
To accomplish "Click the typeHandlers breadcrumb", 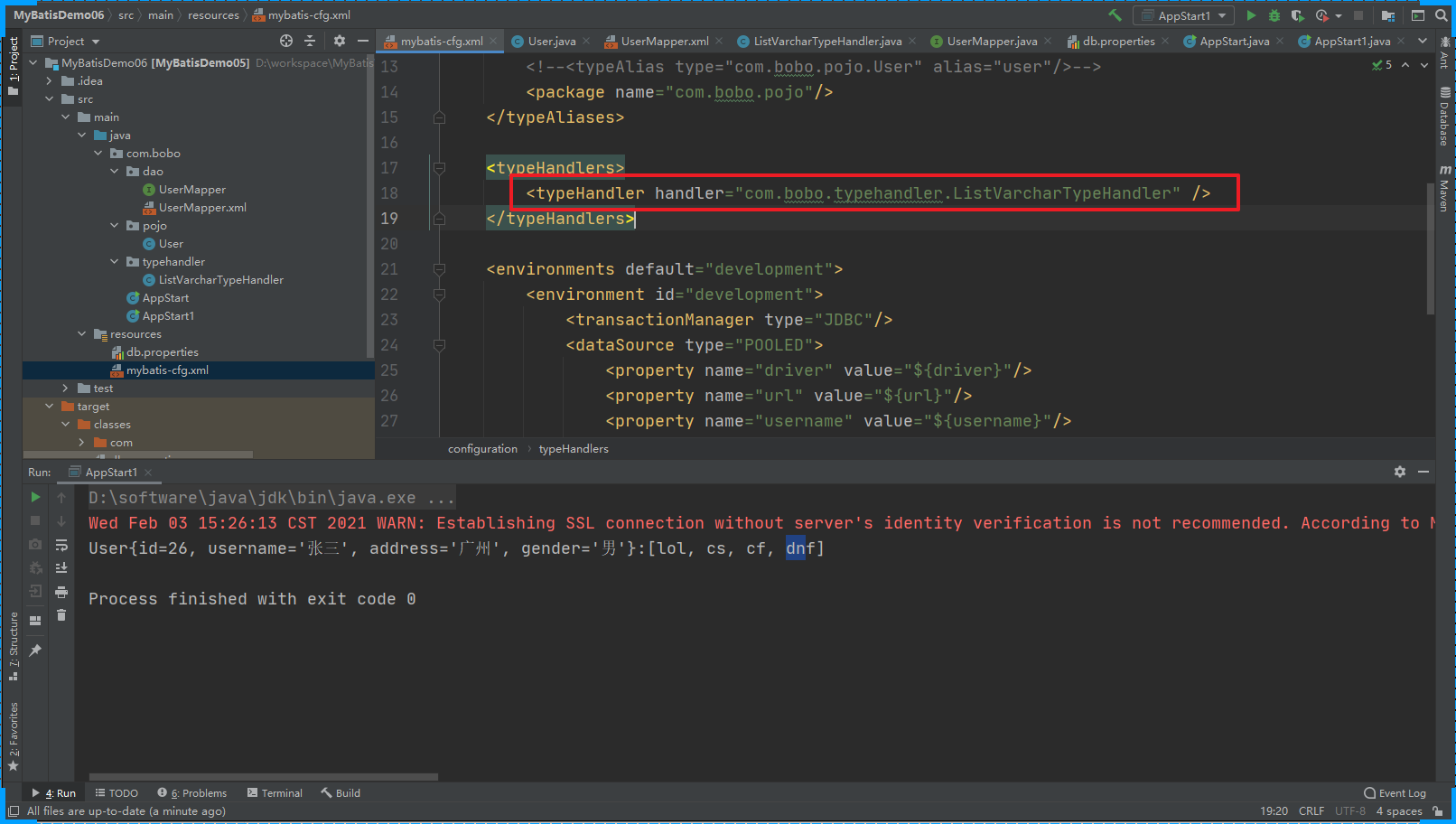I will tap(574, 449).
